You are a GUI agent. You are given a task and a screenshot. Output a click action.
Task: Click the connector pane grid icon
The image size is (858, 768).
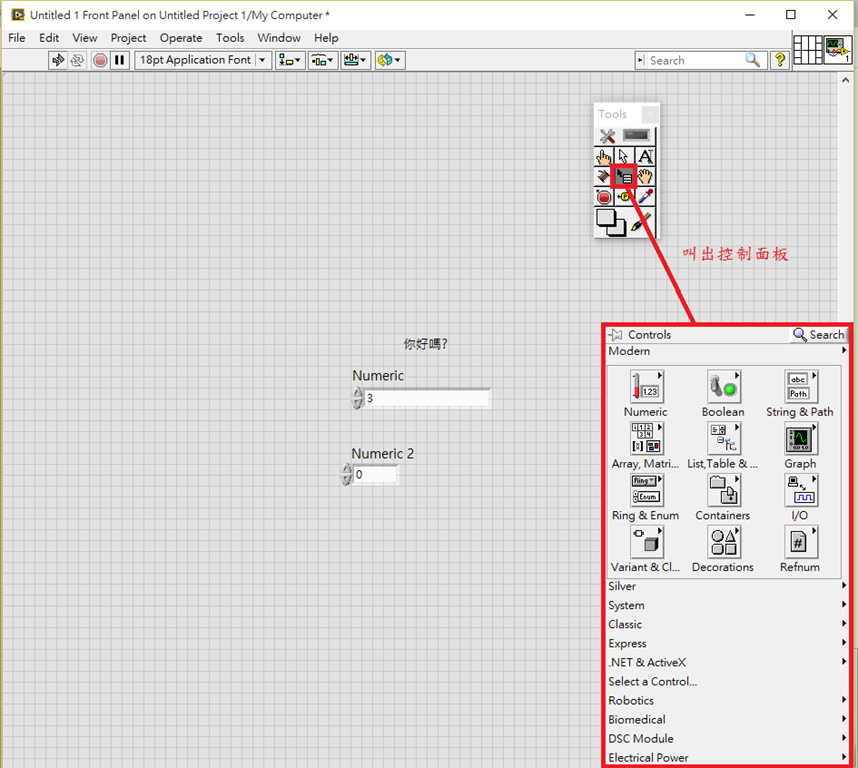tap(808, 50)
